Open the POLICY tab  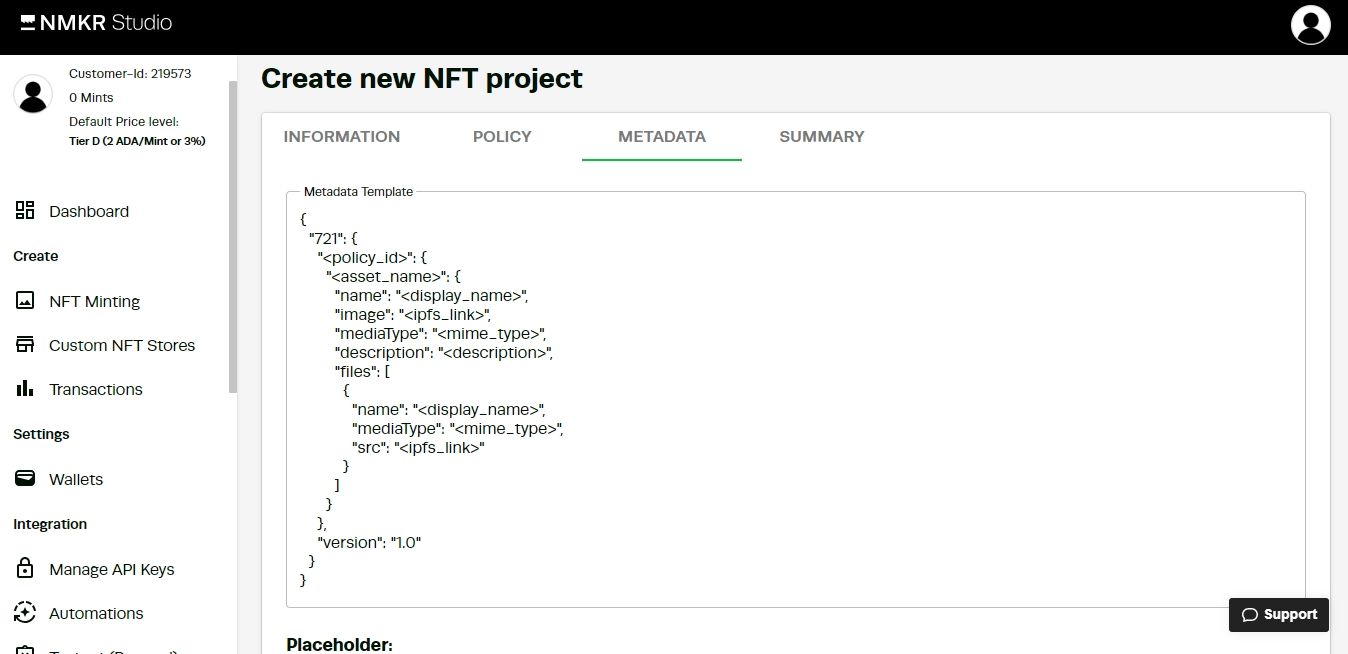(501, 136)
